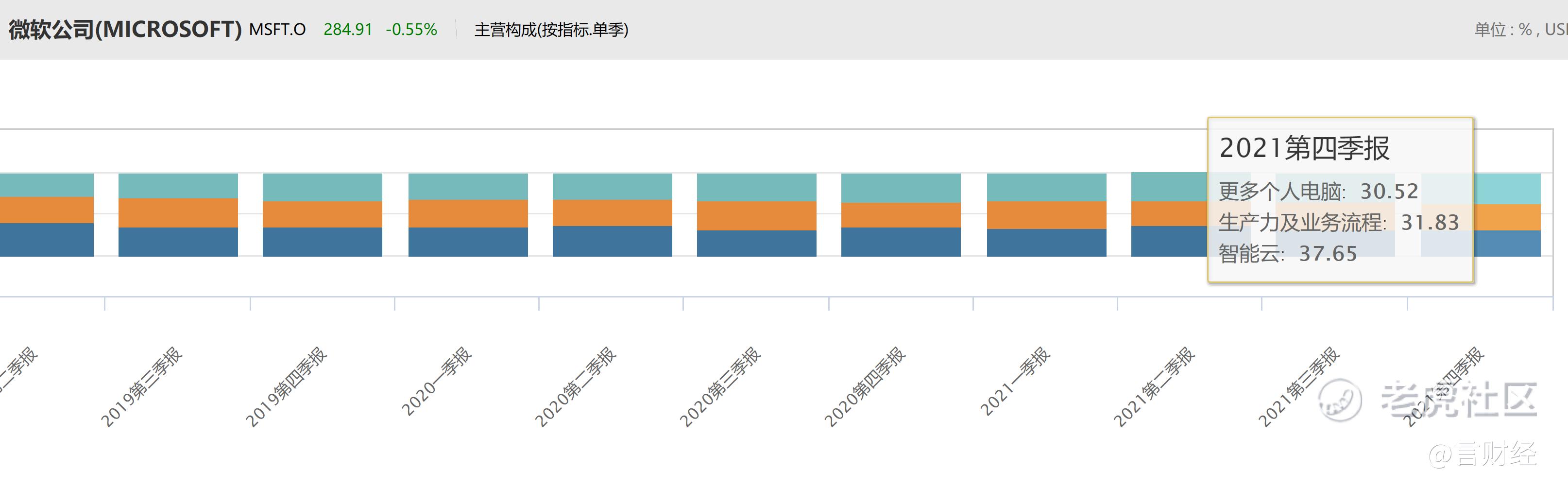Viewport: 1568px width, 490px height.
Task: Select the 2019第四季报 orange bar segment
Action: pyautogui.click(x=323, y=214)
